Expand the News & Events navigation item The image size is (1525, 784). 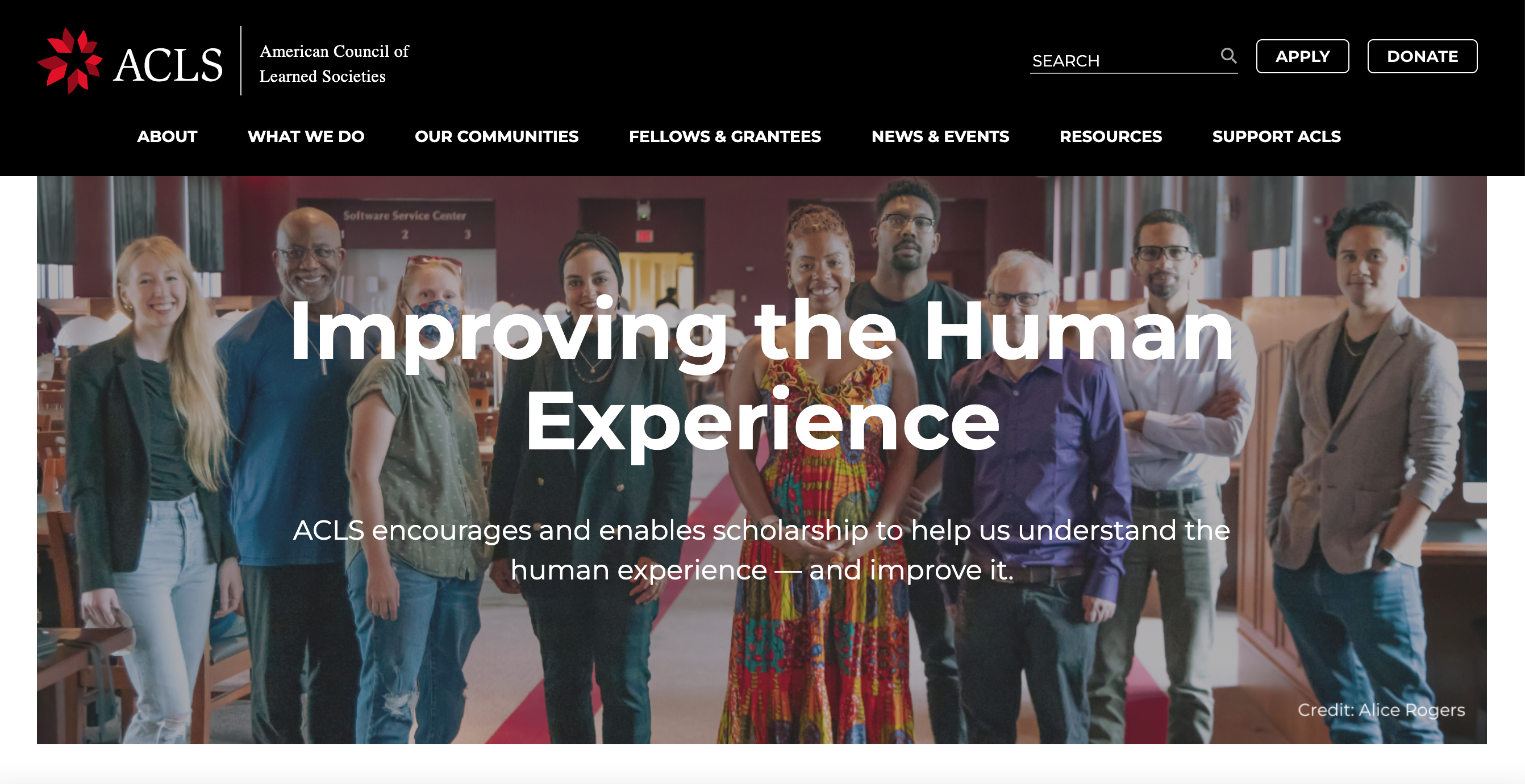tap(940, 136)
